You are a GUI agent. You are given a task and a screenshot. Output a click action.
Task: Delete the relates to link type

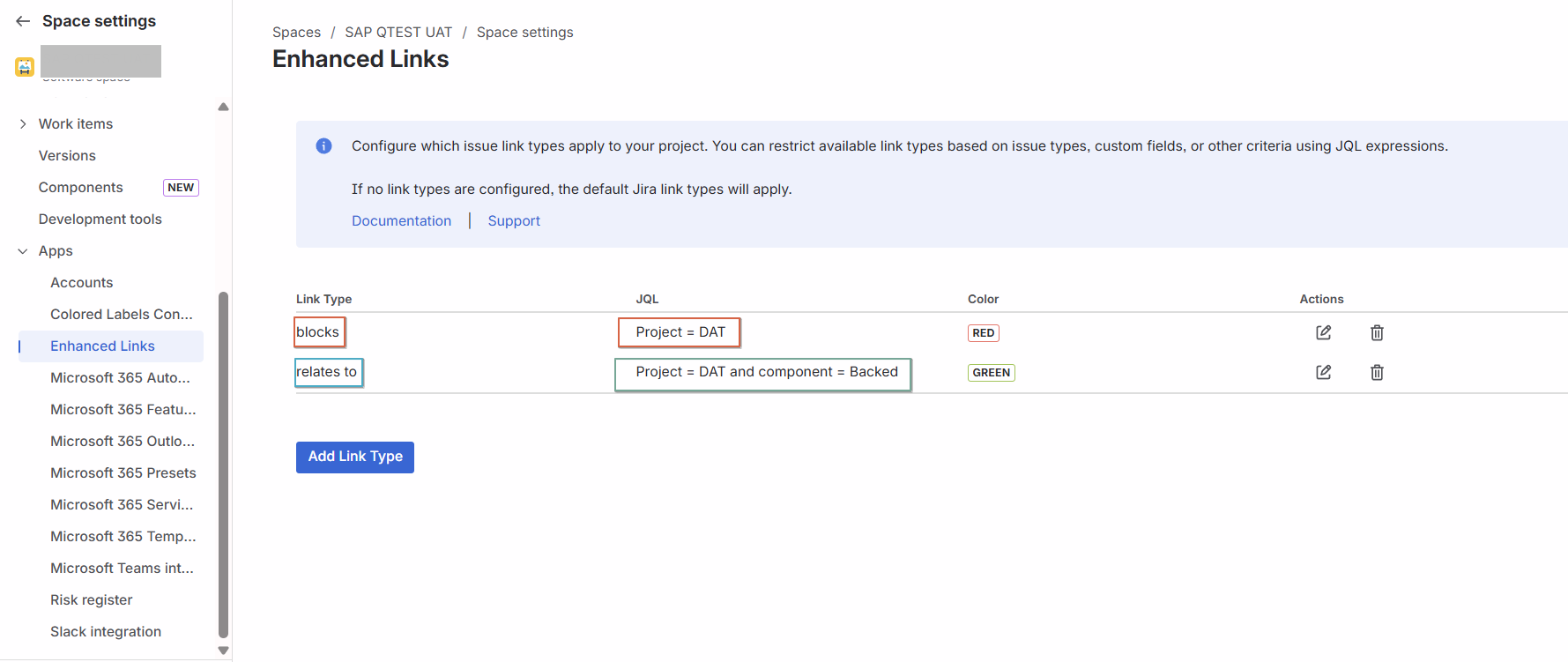pos(1377,372)
